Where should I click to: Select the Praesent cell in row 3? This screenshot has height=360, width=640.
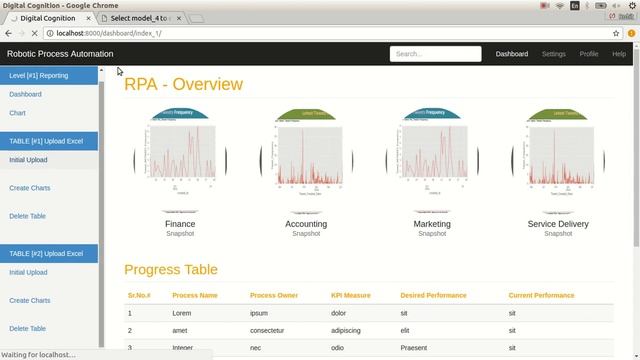pyautogui.click(x=413, y=348)
